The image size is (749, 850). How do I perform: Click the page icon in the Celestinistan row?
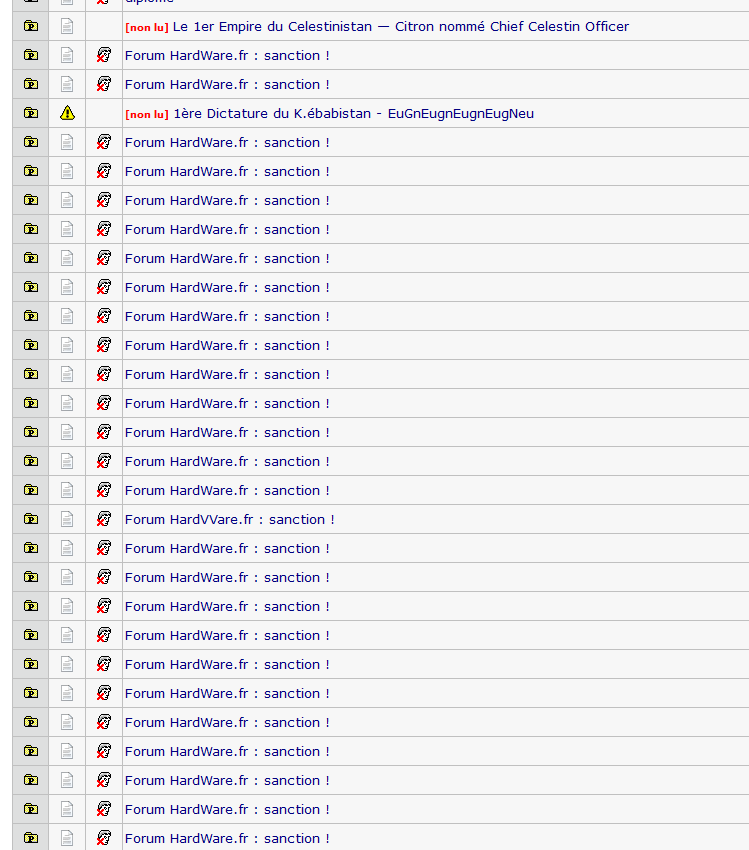[x=67, y=27]
